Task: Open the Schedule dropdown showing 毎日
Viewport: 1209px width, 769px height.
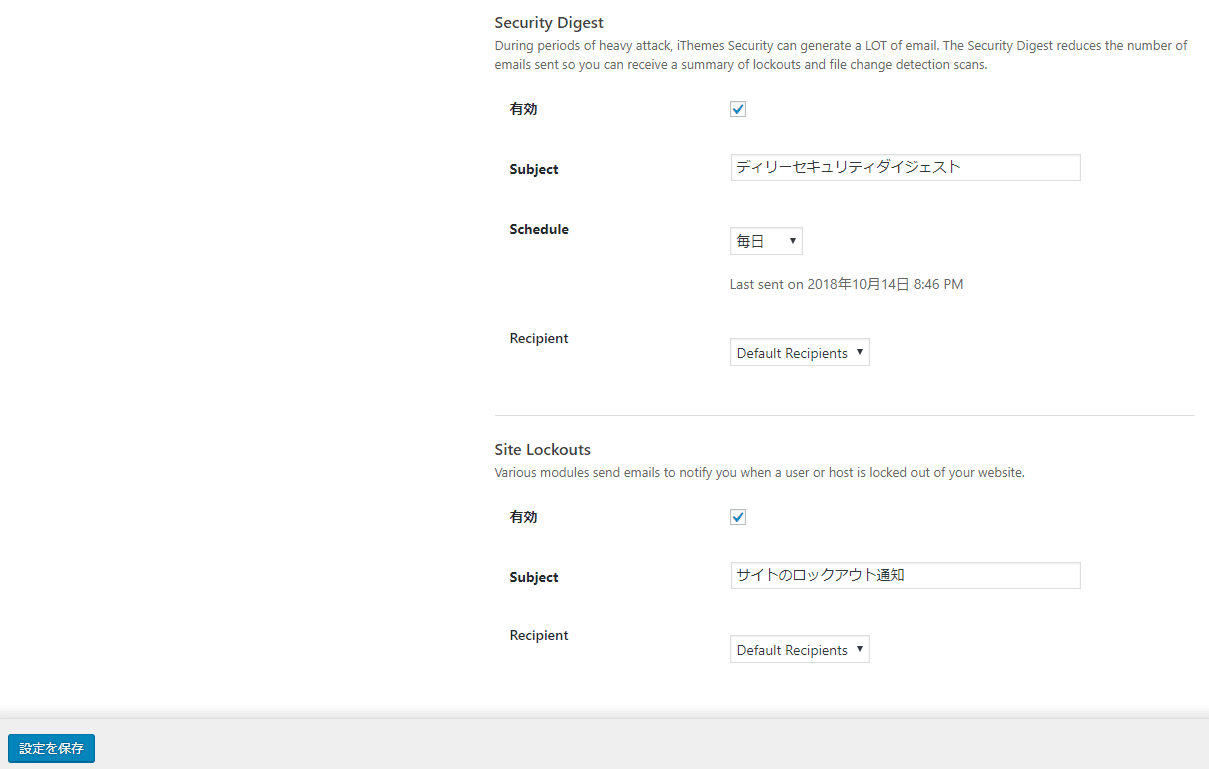Action: pos(766,240)
